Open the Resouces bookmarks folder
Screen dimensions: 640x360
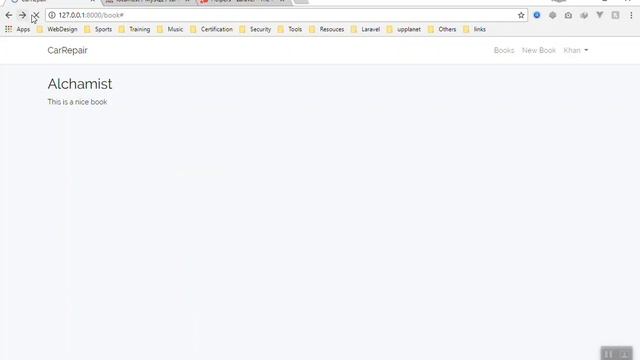[x=327, y=29]
